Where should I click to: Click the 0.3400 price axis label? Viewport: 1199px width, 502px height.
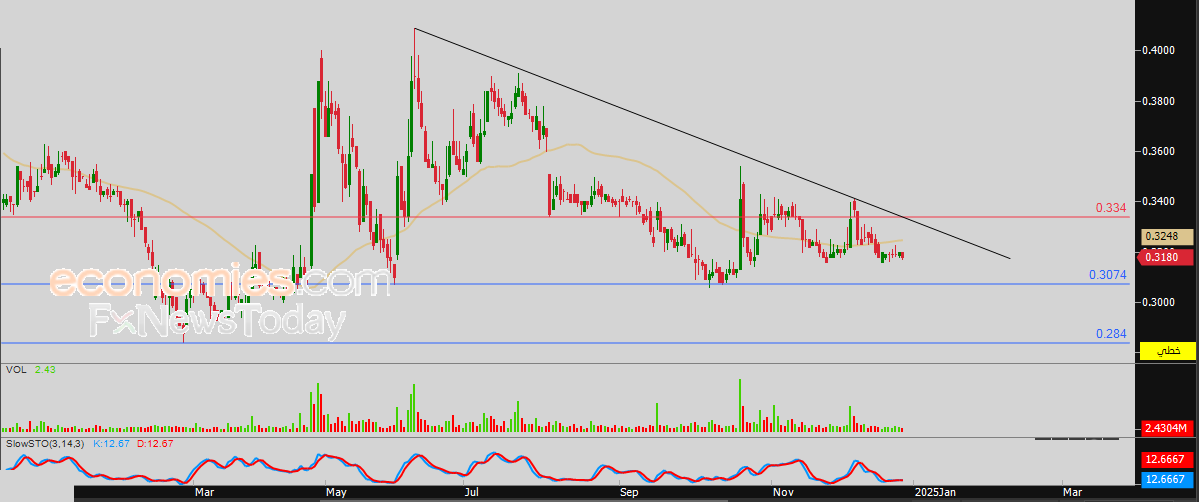coord(1159,201)
